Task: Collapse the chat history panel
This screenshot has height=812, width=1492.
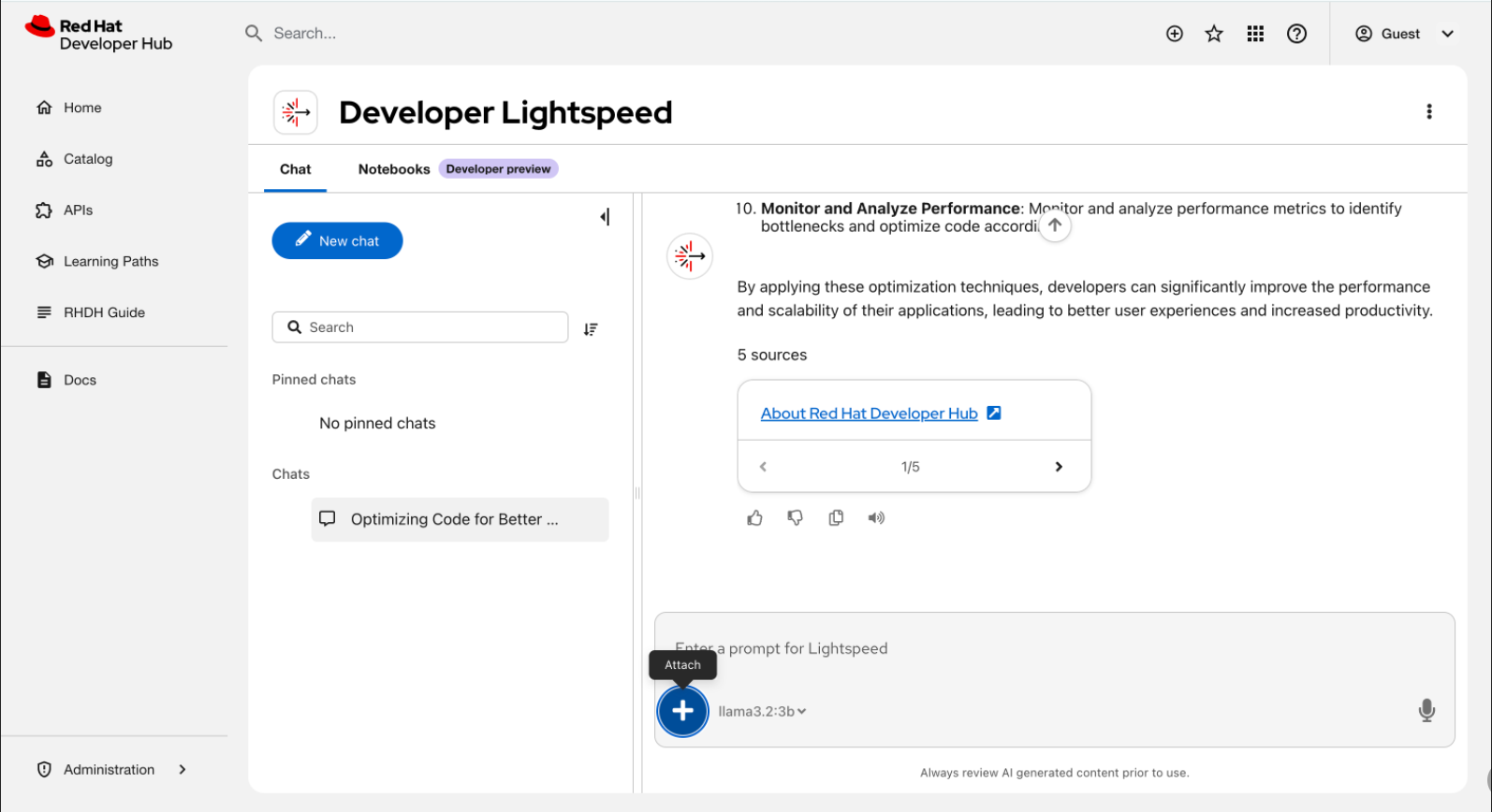Action: tap(605, 217)
